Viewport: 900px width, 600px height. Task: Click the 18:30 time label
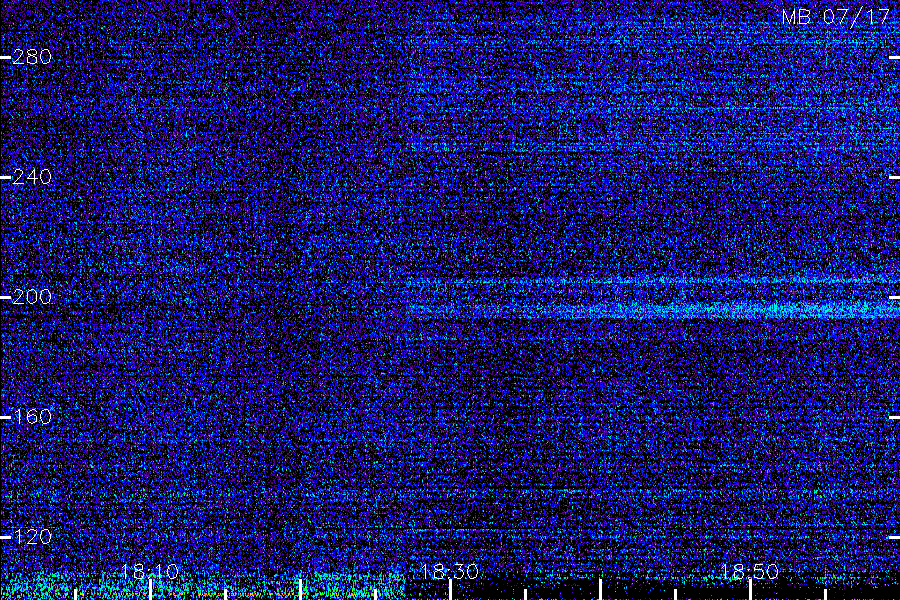point(449,572)
